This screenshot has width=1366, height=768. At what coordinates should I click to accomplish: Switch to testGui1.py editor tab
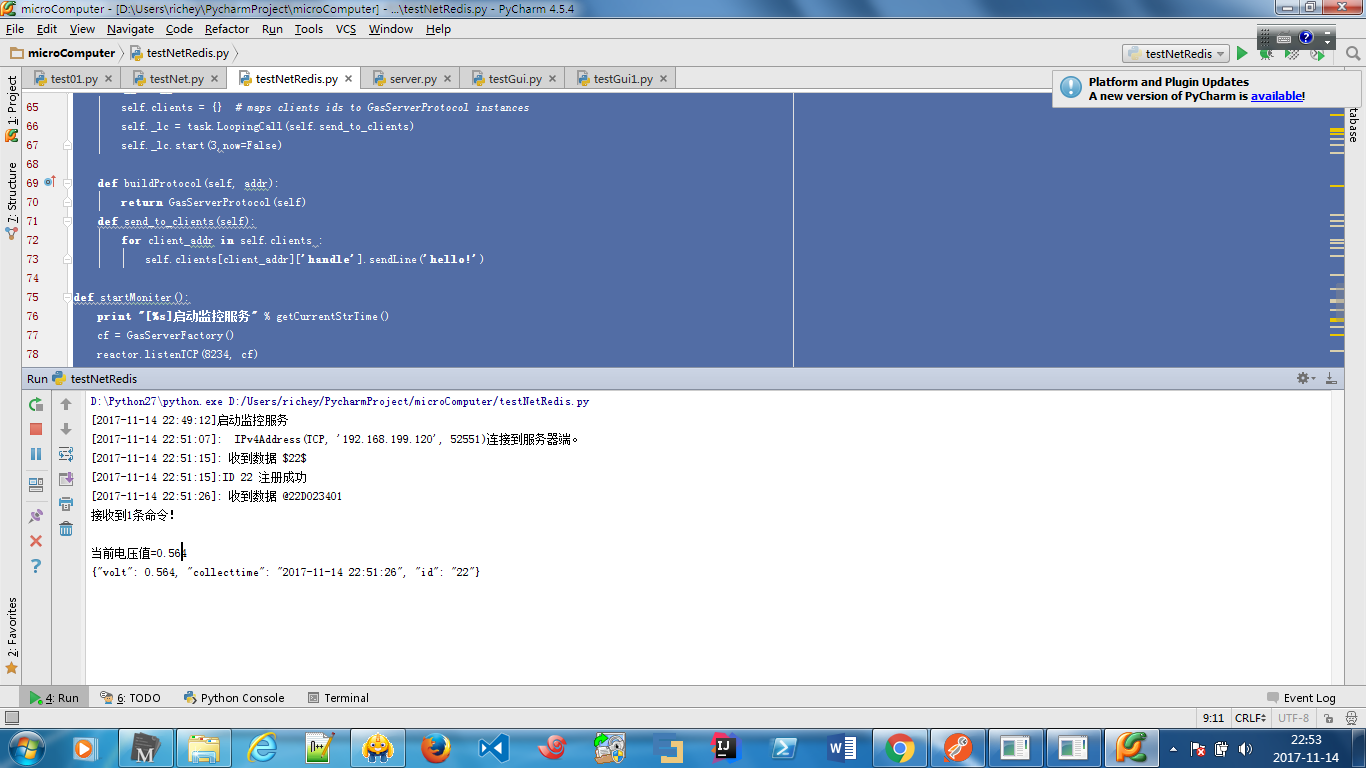pyautogui.click(x=623, y=78)
